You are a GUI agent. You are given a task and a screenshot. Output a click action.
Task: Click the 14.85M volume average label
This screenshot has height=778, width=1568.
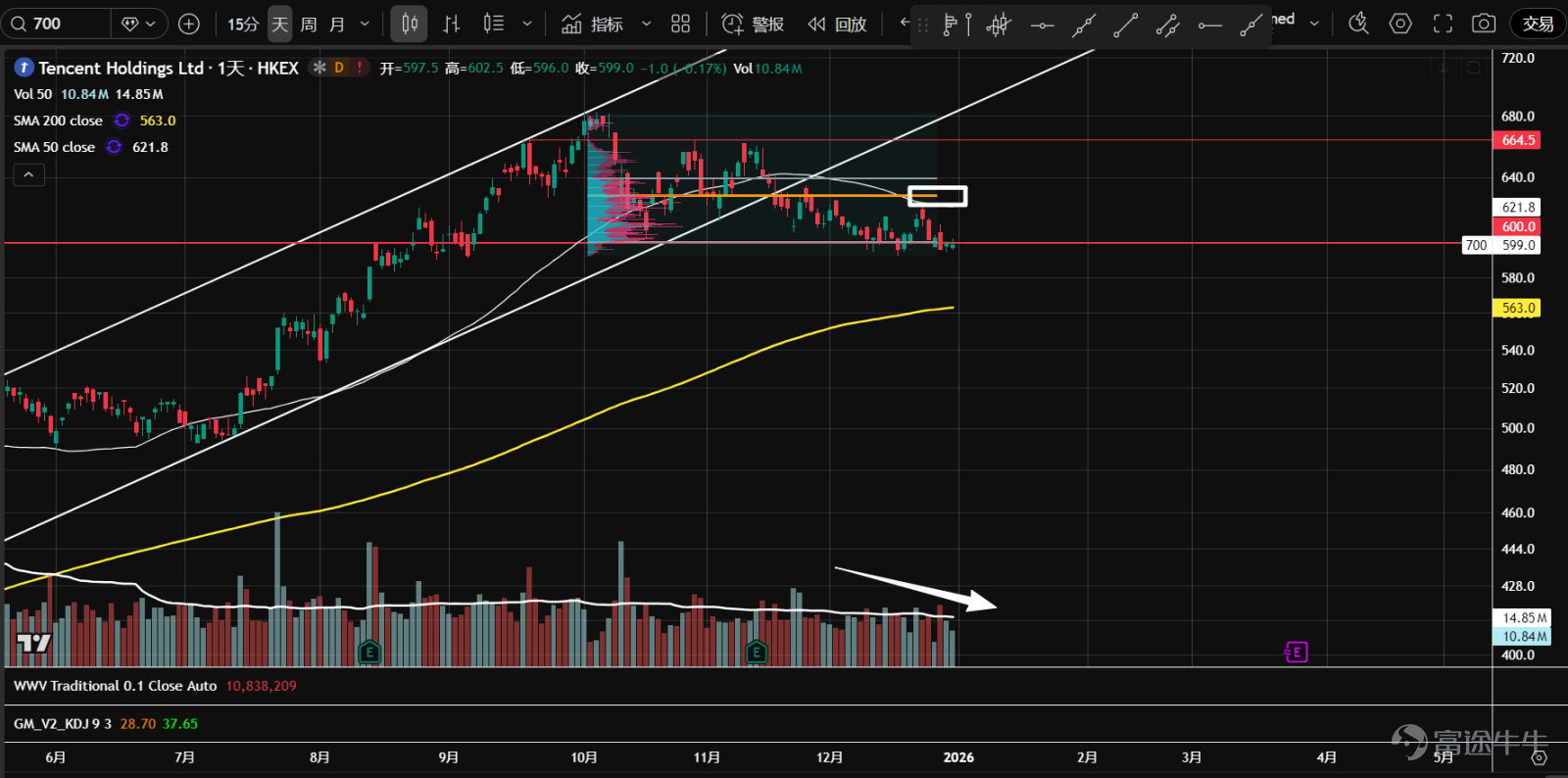tap(1524, 617)
